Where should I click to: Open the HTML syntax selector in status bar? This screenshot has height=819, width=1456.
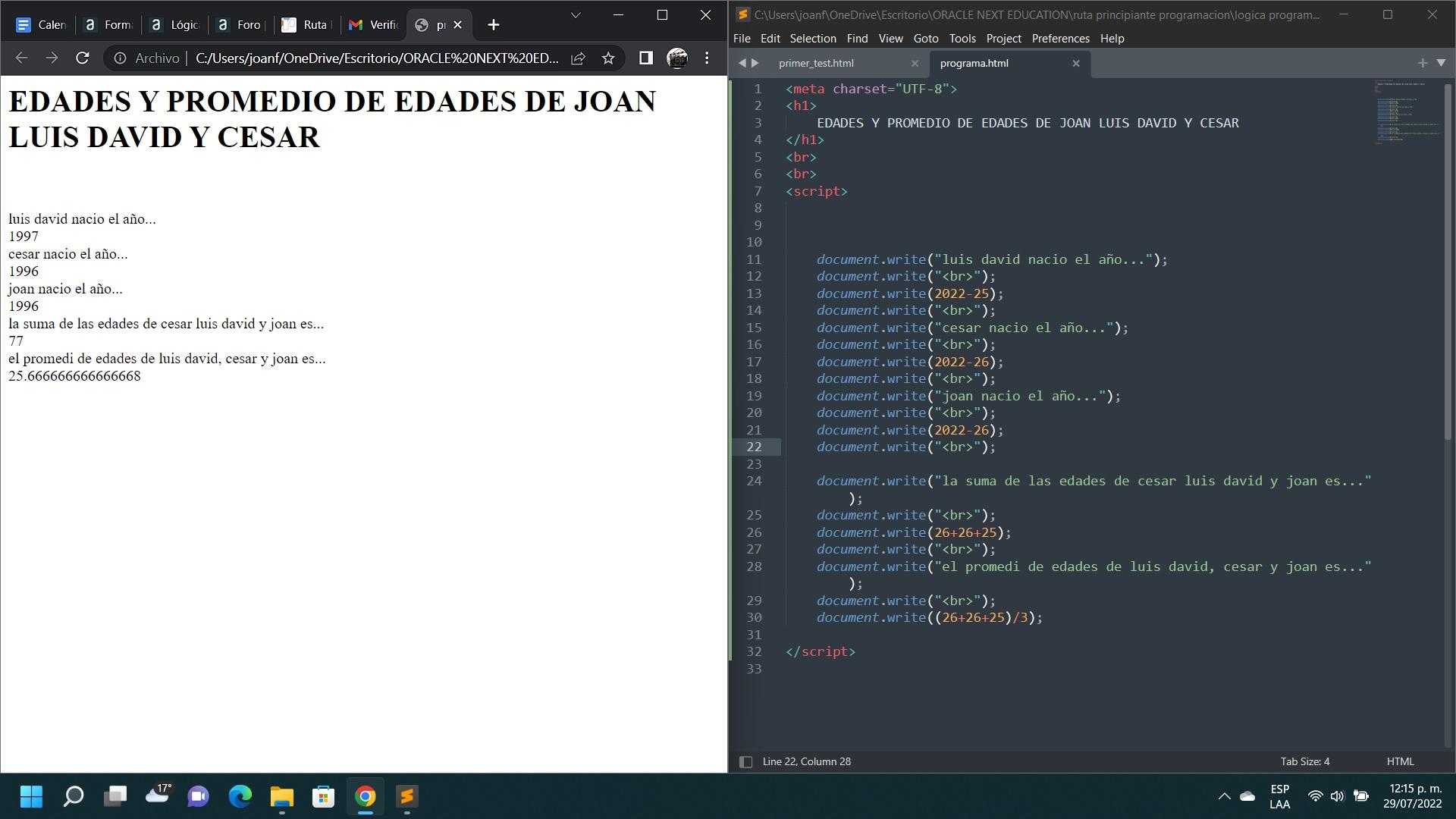click(x=1400, y=761)
